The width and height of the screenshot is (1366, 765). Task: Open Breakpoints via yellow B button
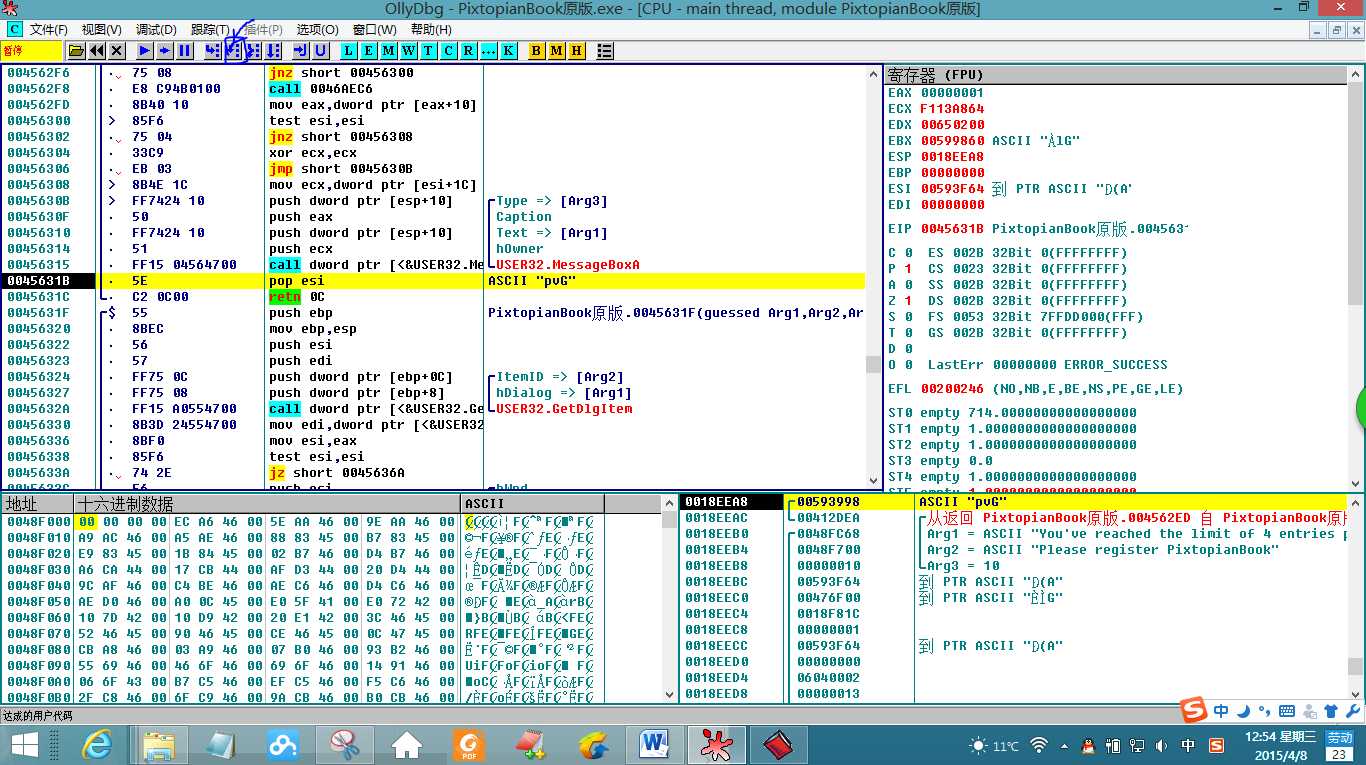(536, 50)
